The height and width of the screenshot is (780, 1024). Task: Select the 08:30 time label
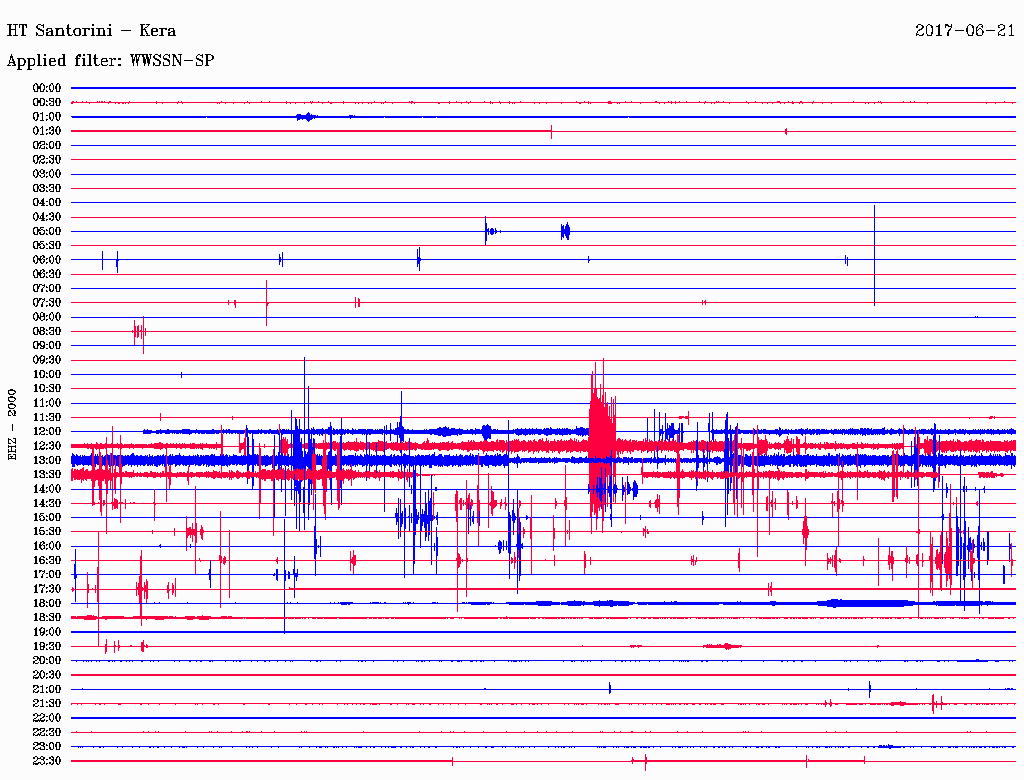46,331
